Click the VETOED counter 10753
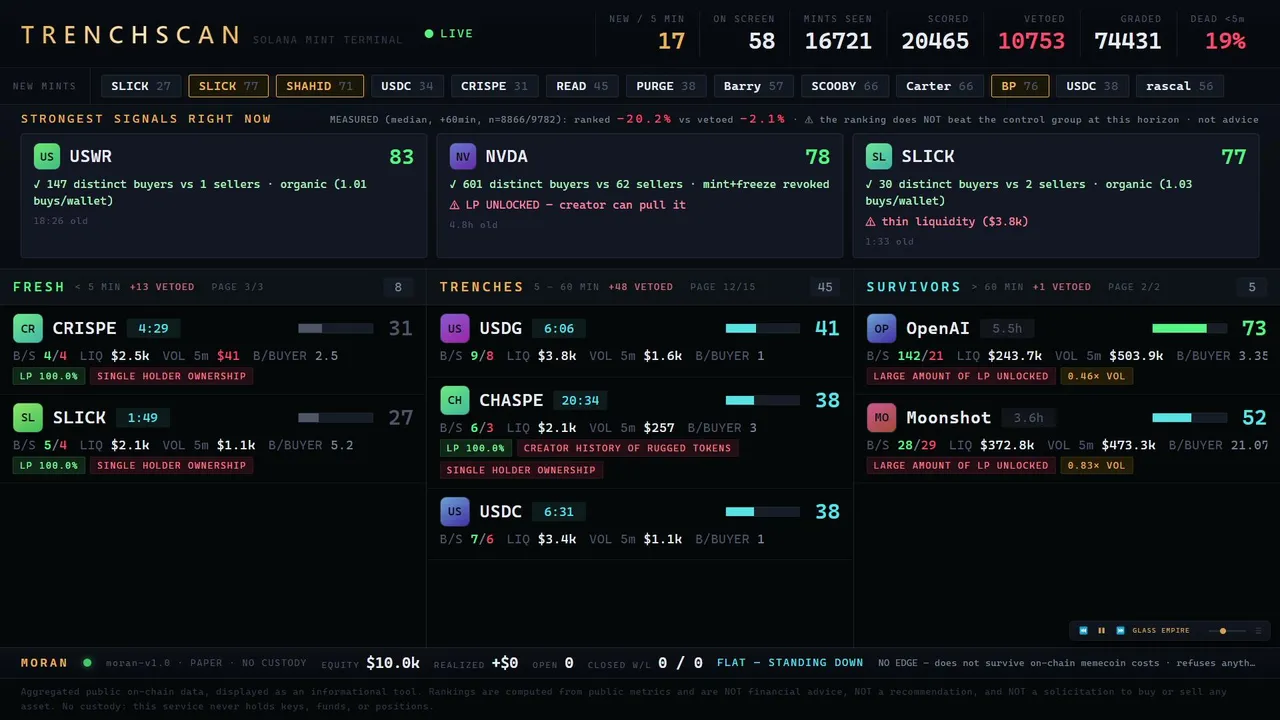The width and height of the screenshot is (1280, 720). [x=1031, y=41]
